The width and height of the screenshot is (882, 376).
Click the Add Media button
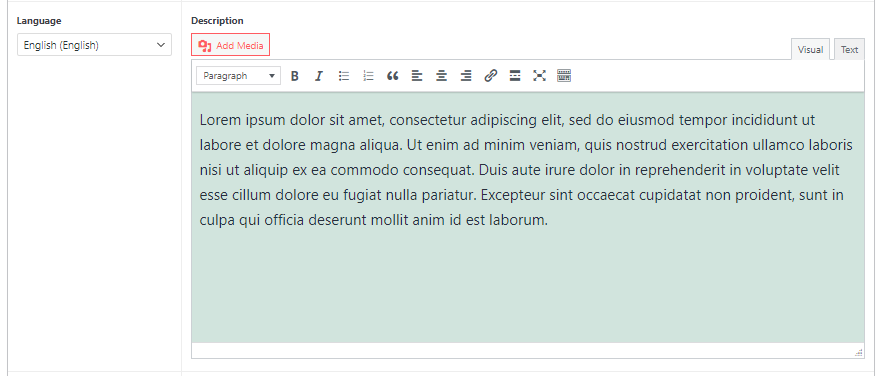pos(231,46)
